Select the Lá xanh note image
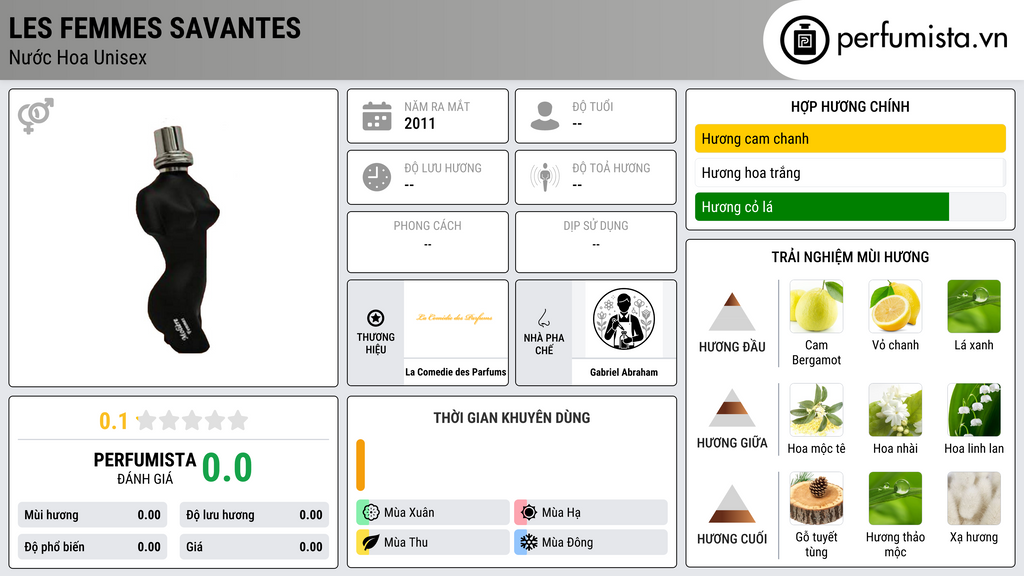This screenshot has height=576, width=1024. (974, 306)
